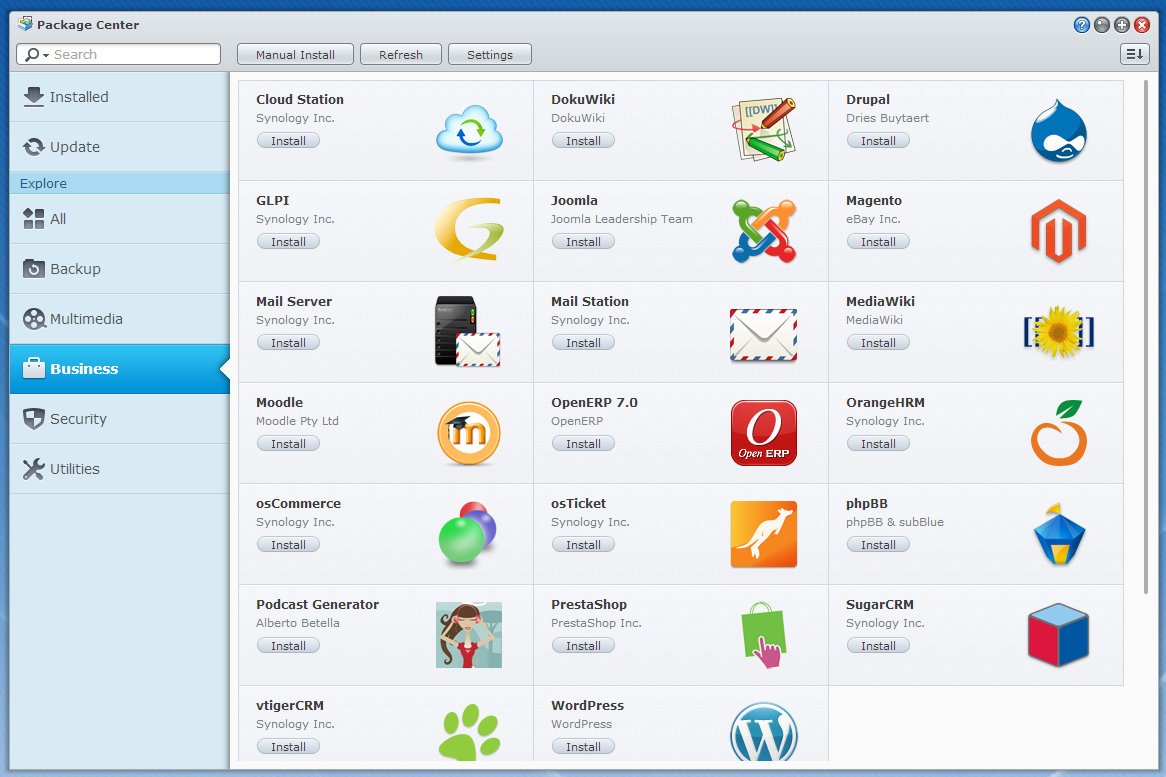
Task: Select the Multimedia category
Action: coord(120,318)
